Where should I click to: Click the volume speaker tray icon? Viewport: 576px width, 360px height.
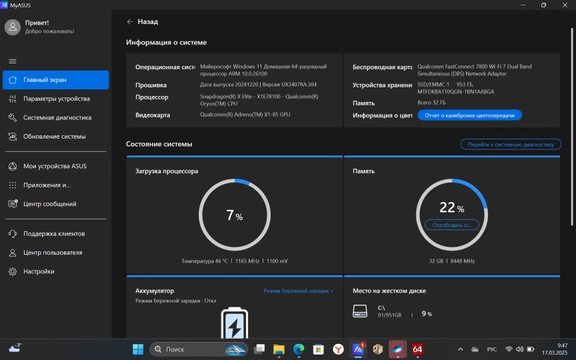coord(520,349)
